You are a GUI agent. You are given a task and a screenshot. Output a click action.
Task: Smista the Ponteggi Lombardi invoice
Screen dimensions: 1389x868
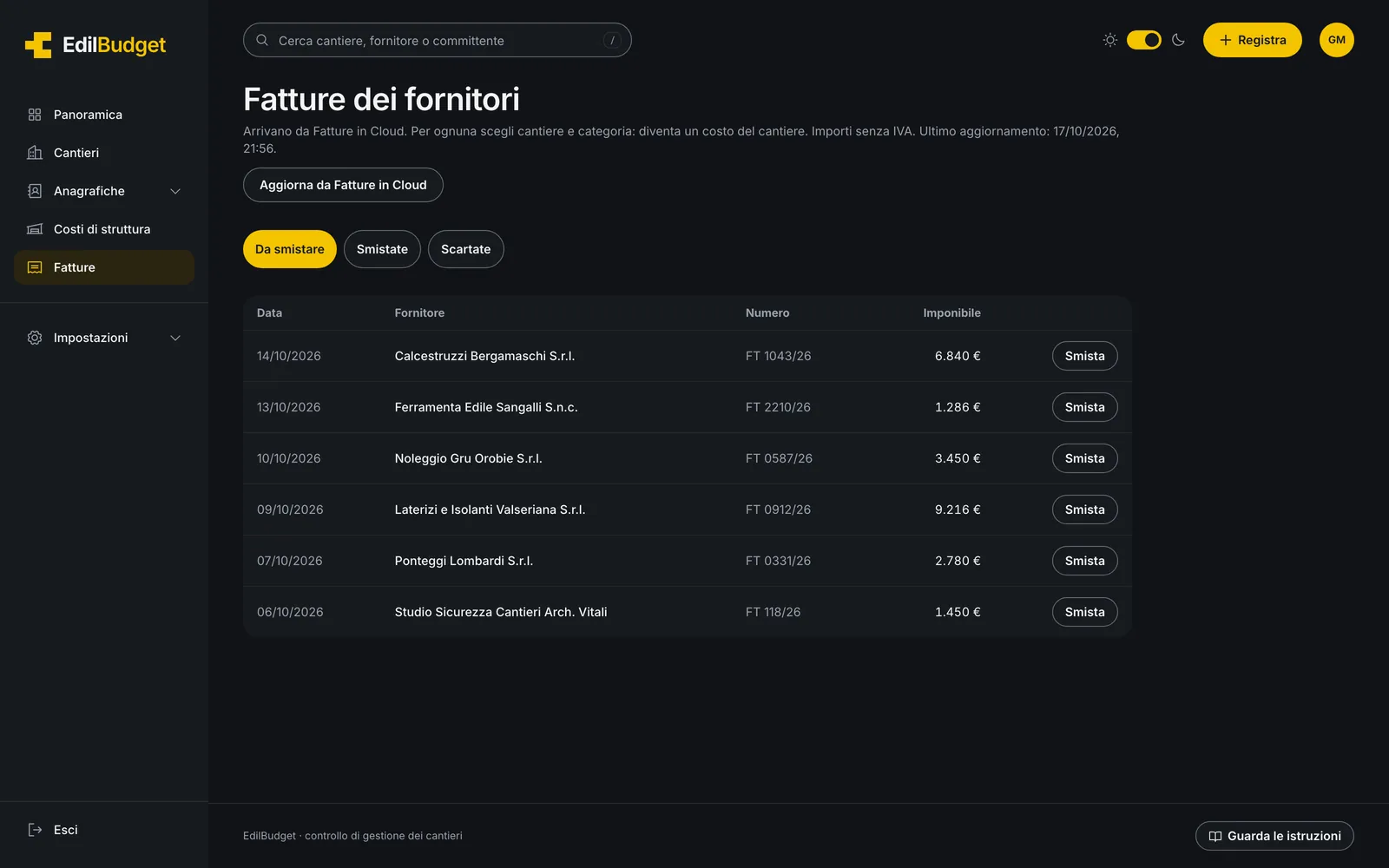pos(1085,561)
